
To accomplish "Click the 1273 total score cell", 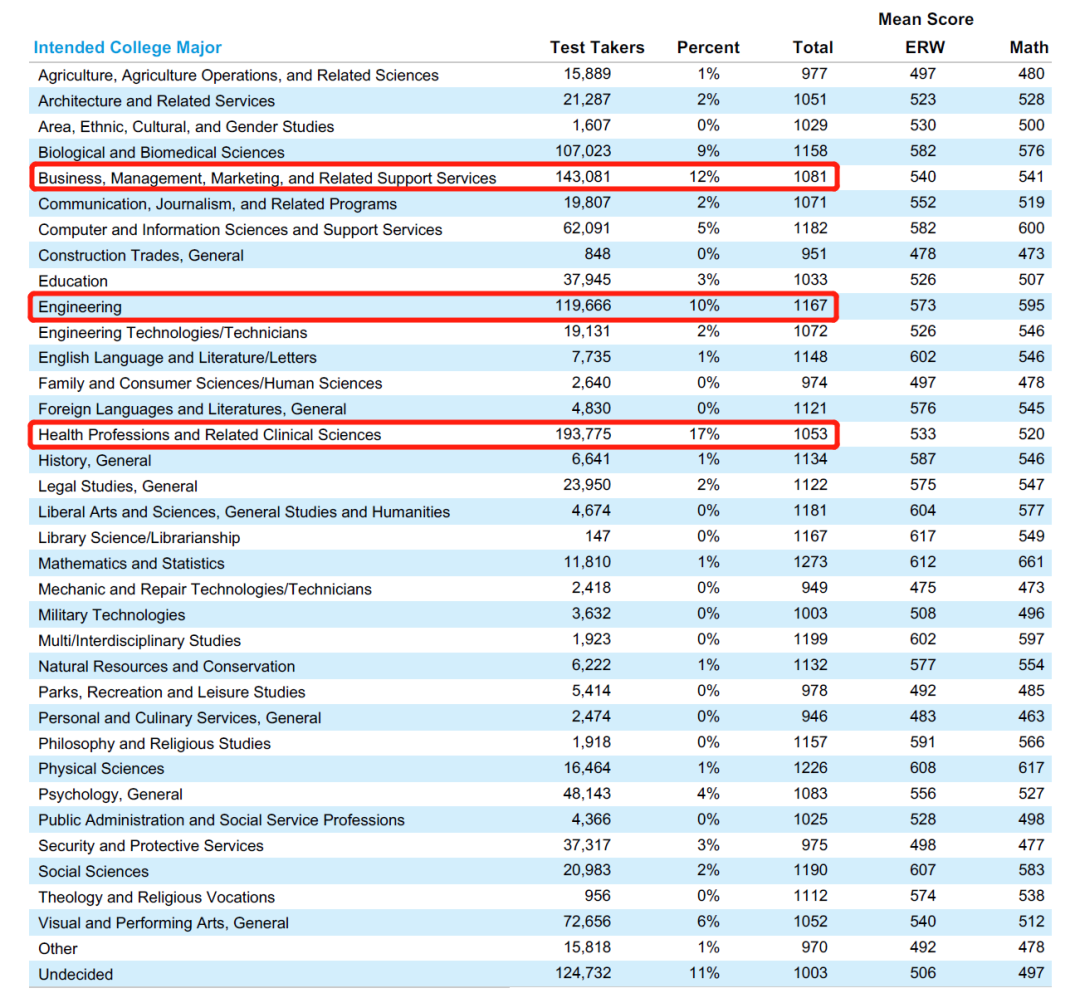I will (x=810, y=562).
